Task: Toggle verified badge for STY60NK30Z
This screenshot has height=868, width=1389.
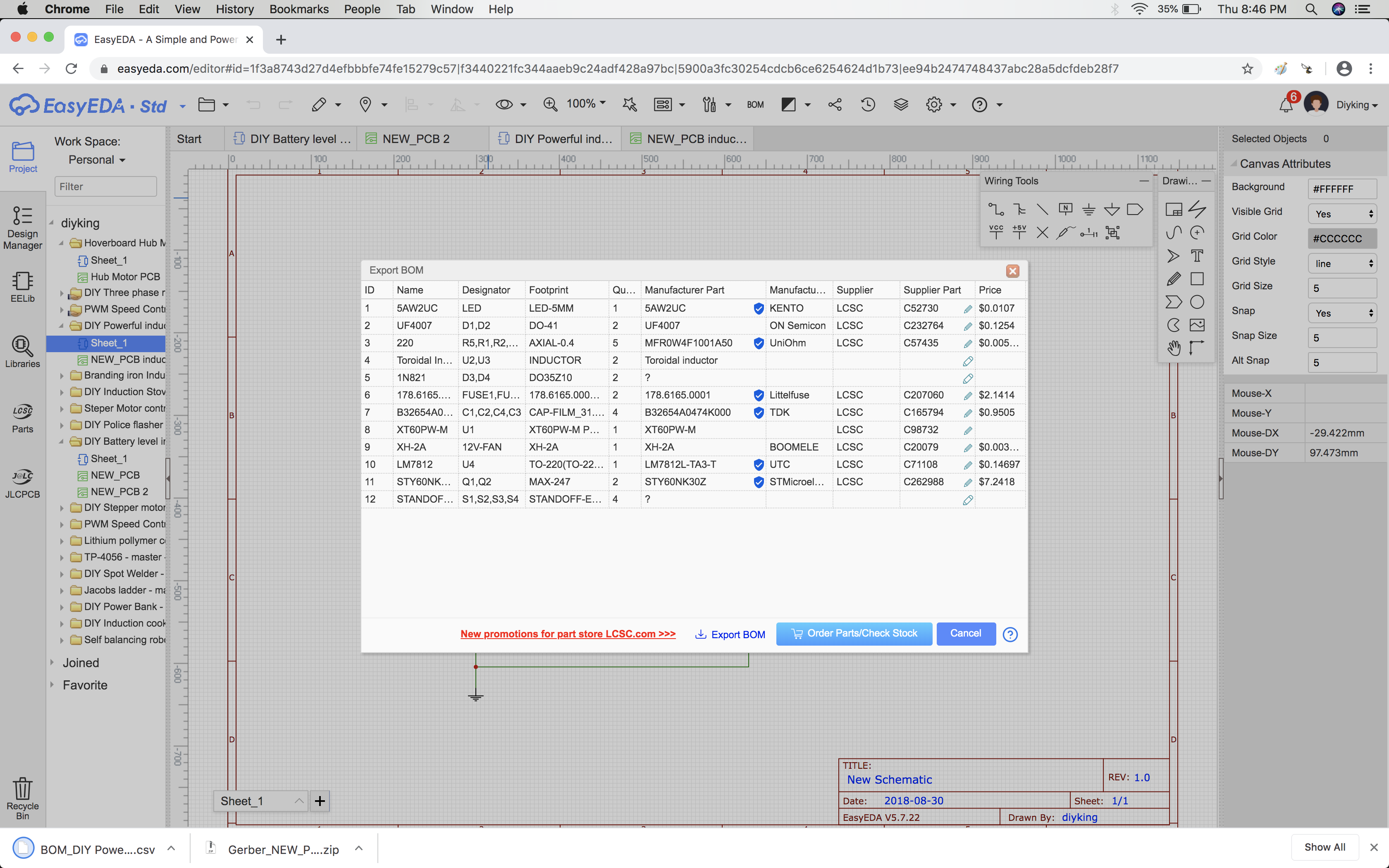Action: click(x=758, y=482)
